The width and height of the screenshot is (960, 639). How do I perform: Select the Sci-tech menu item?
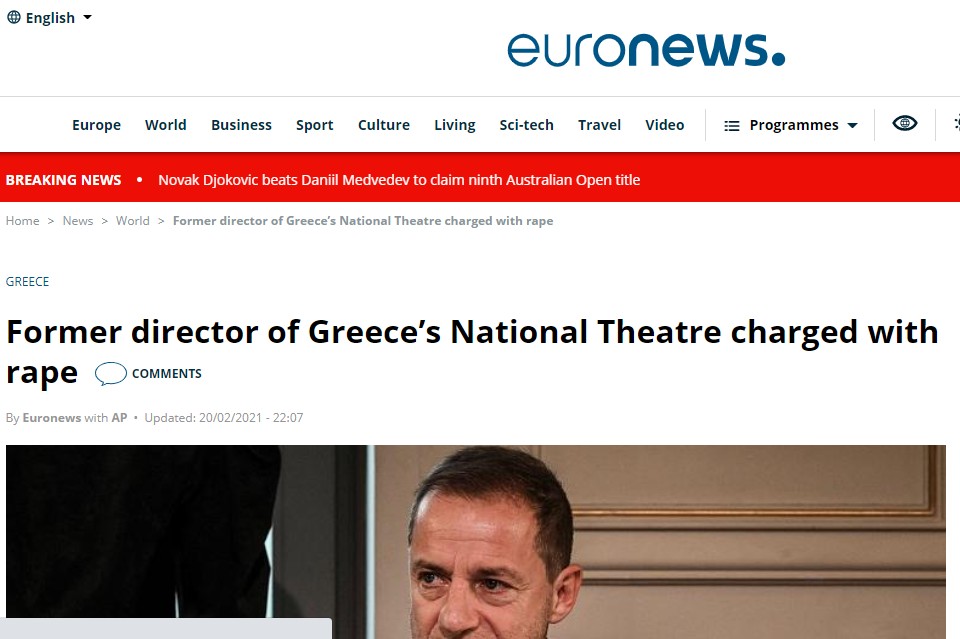(526, 125)
